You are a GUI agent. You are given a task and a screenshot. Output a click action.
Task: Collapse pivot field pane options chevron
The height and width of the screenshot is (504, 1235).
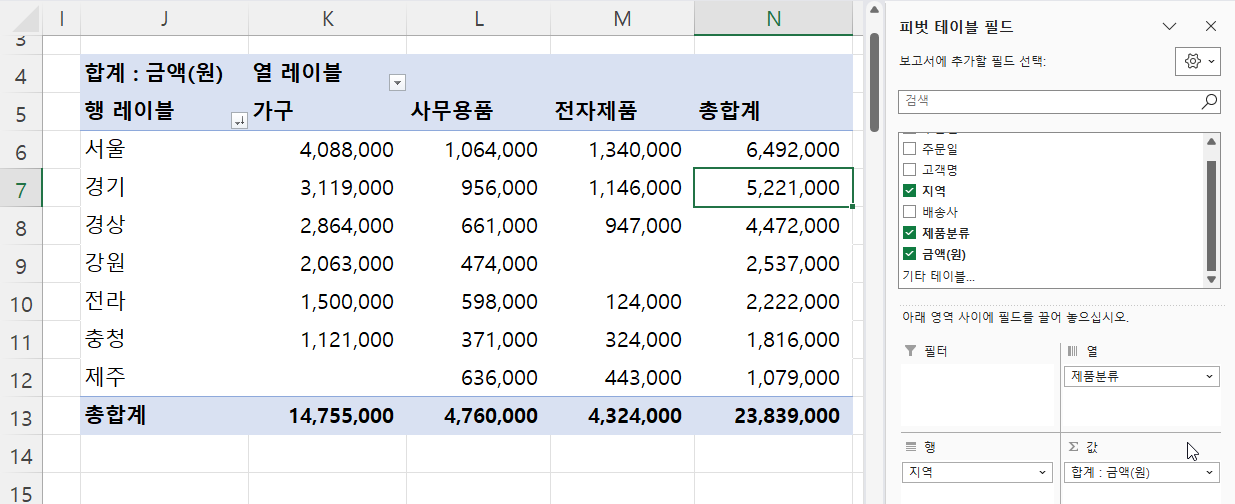1170,27
